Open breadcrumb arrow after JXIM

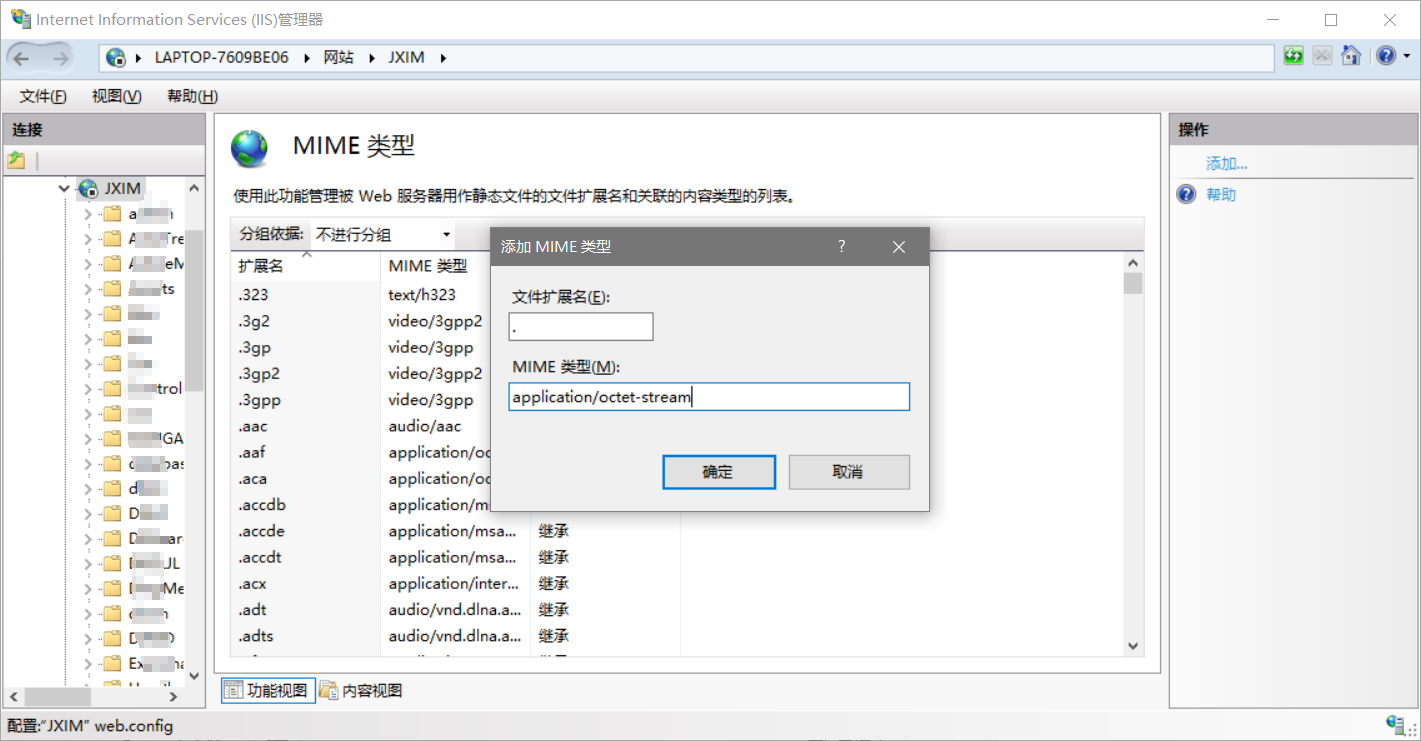coord(443,58)
